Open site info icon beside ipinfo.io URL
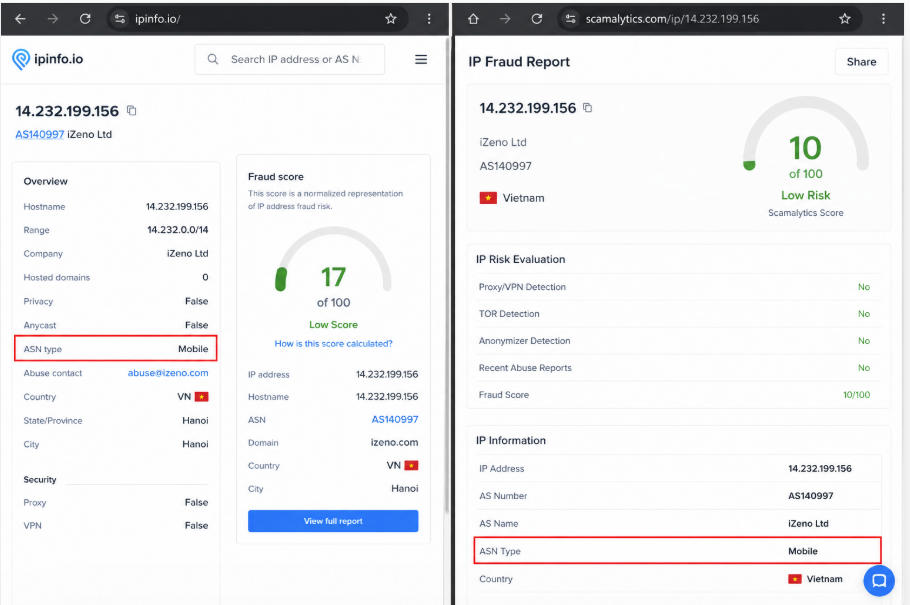The height and width of the screenshot is (605, 910). [120, 19]
